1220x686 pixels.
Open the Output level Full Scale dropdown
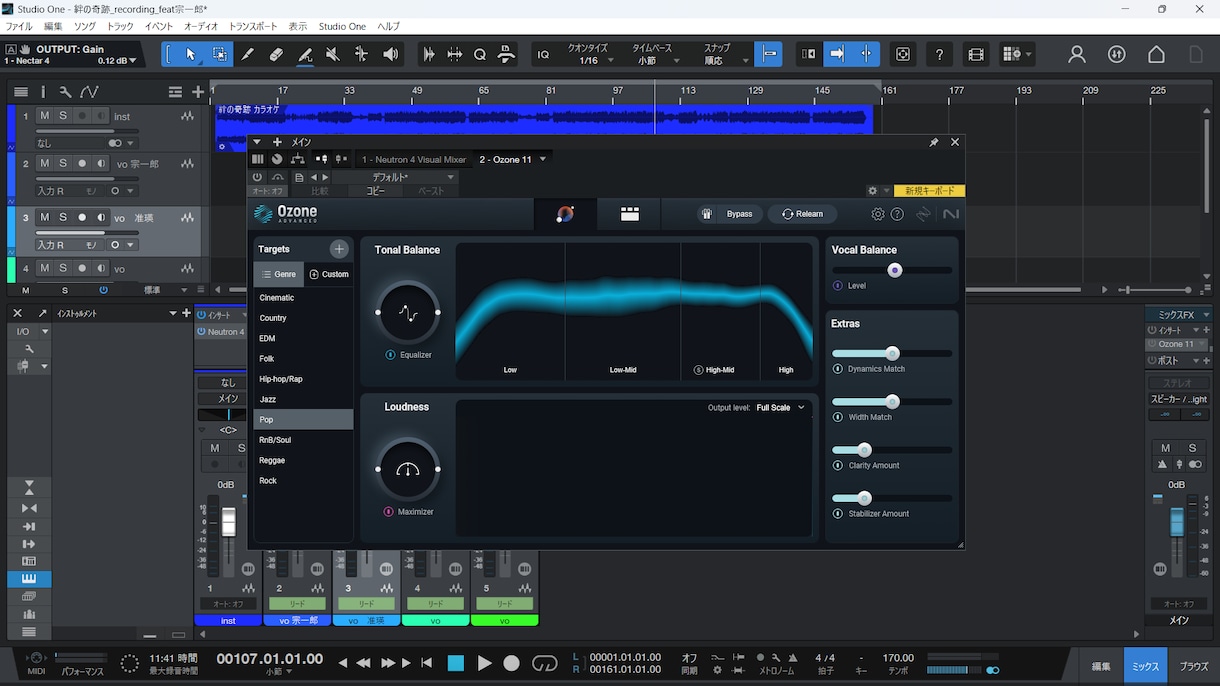(780, 408)
